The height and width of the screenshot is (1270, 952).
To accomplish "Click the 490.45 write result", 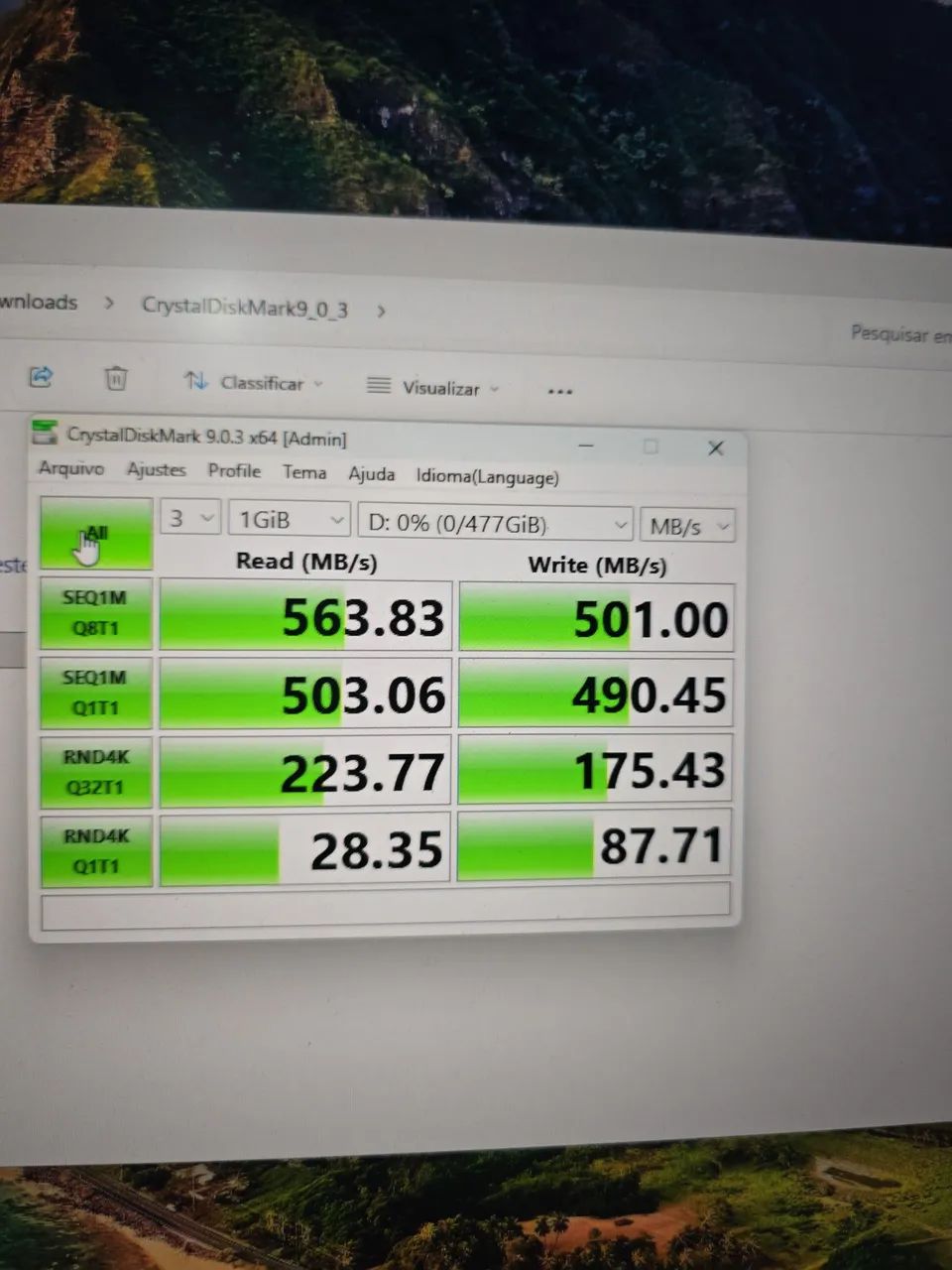I will (x=596, y=694).
